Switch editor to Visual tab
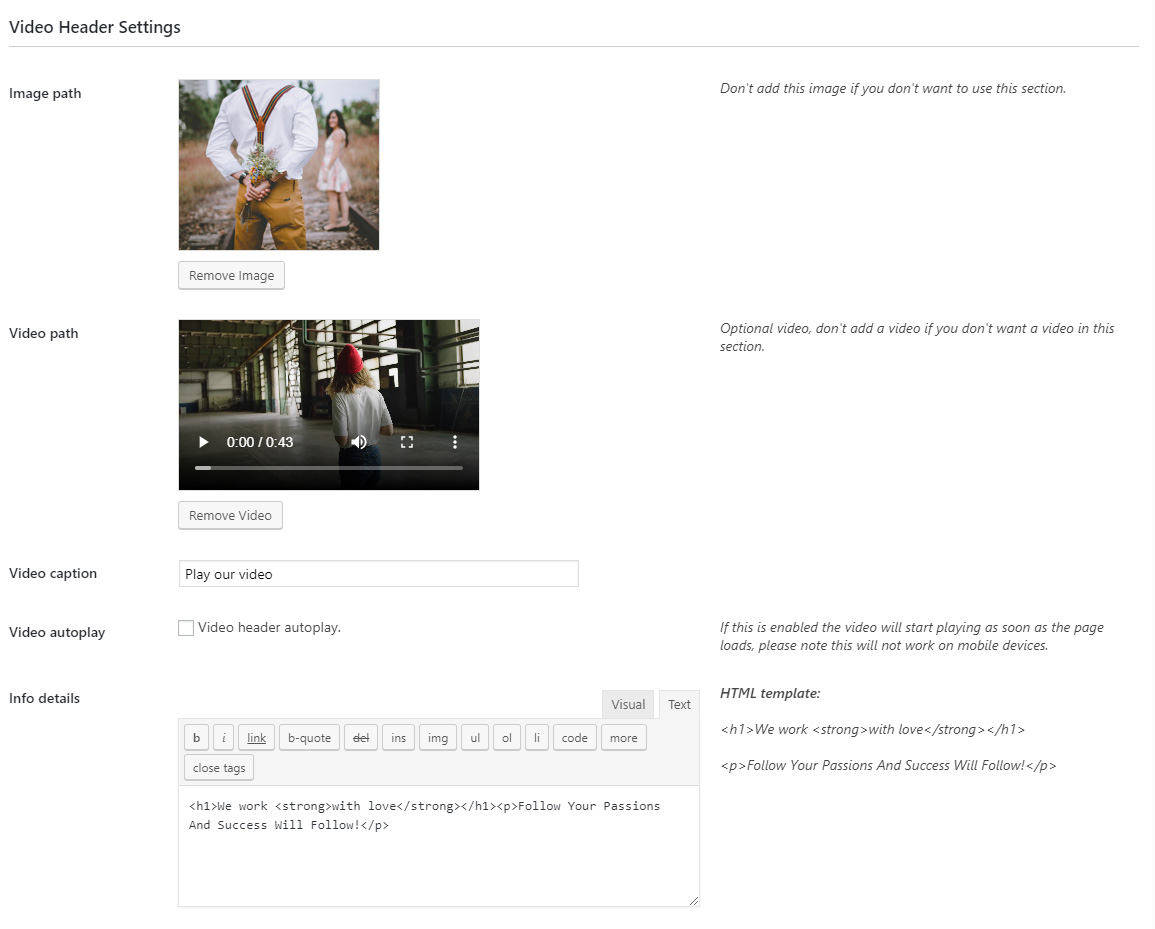 point(628,704)
